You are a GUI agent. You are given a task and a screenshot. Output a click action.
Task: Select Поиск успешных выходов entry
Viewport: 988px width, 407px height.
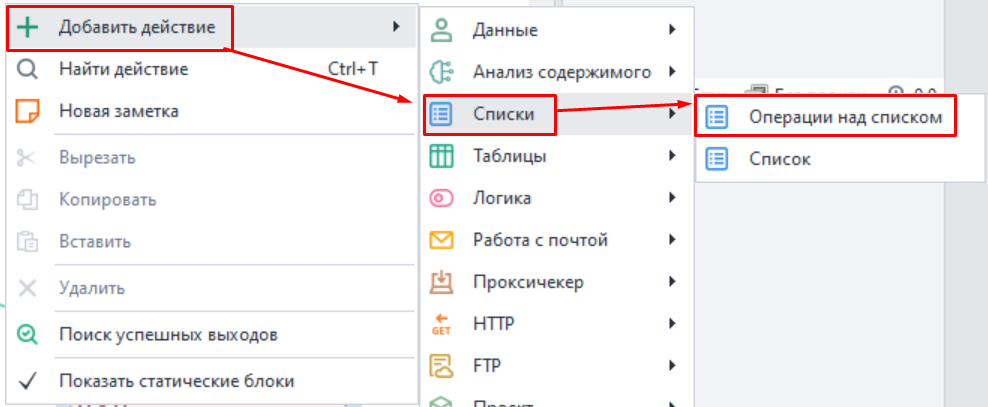pyautogui.click(x=211, y=334)
